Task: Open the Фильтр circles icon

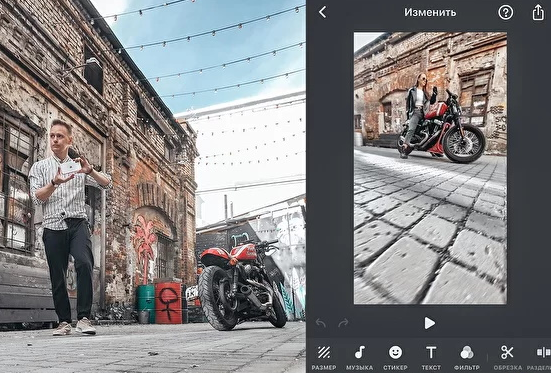Action: 467,352
